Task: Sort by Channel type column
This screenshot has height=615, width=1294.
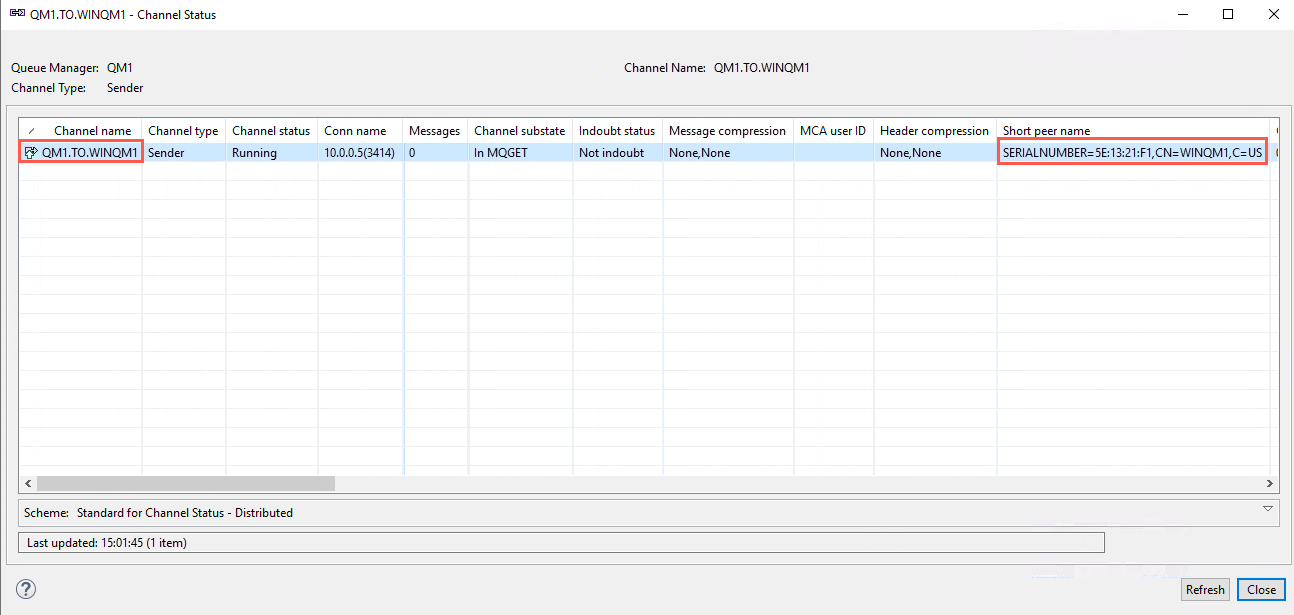Action: pos(183,131)
